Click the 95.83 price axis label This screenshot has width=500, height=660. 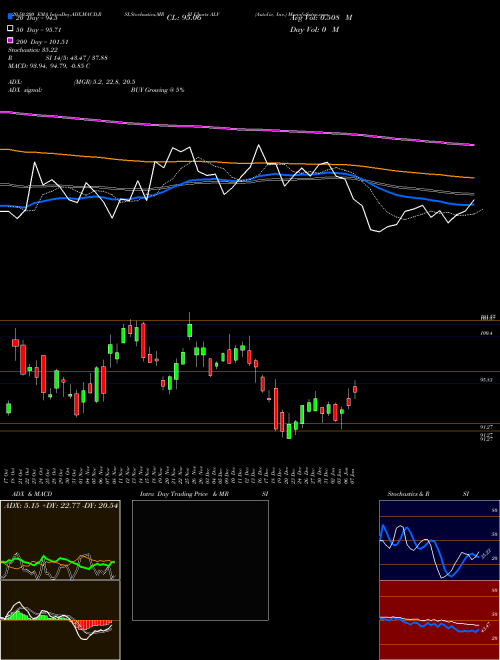coord(486,380)
